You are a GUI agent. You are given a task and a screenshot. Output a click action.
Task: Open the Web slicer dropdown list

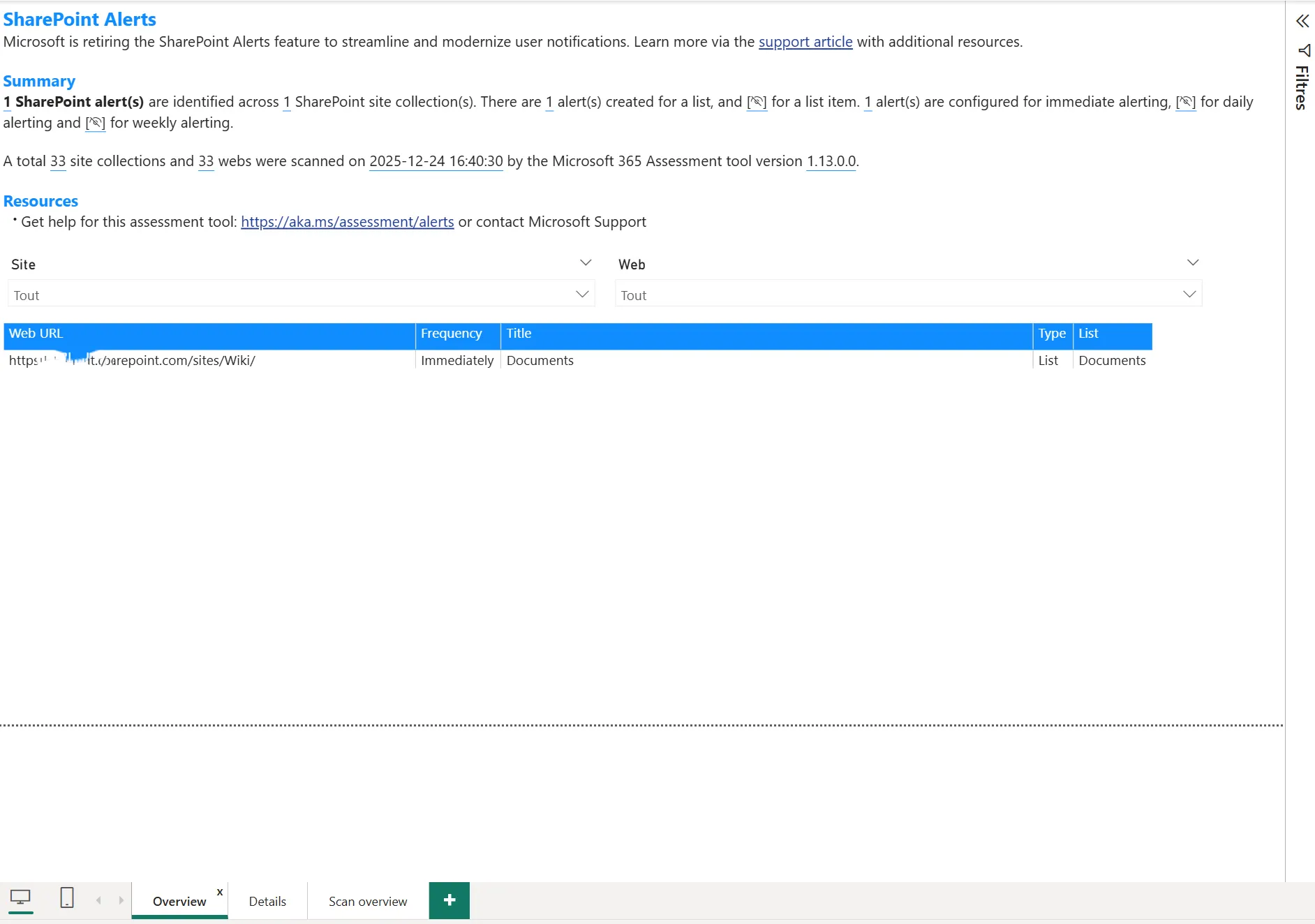point(1189,295)
